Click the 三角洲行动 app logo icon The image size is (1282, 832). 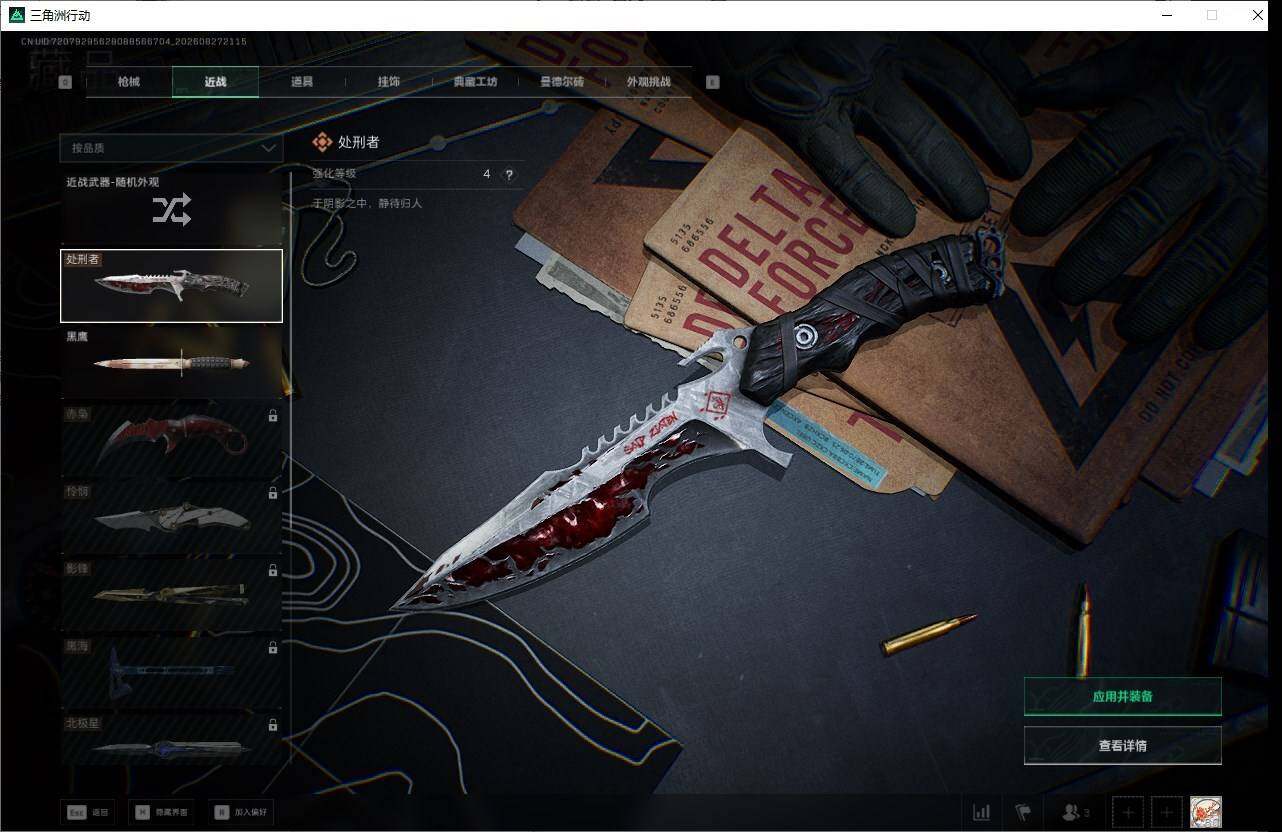click(x=16, y=15)
